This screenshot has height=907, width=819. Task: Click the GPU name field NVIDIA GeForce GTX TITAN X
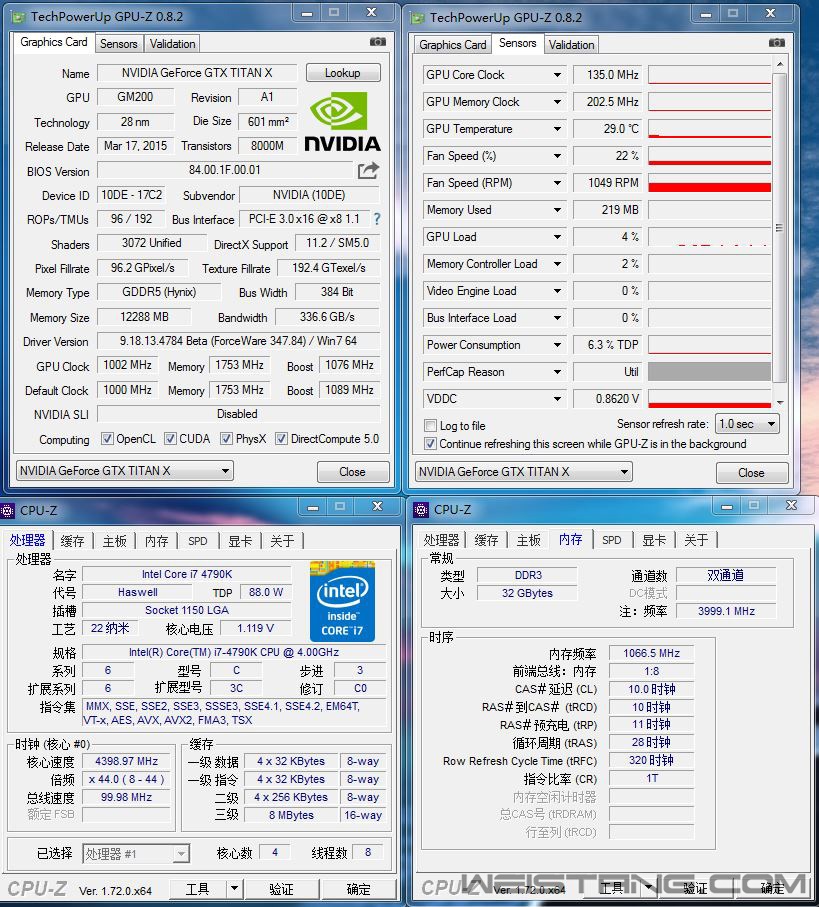[197, 73]
